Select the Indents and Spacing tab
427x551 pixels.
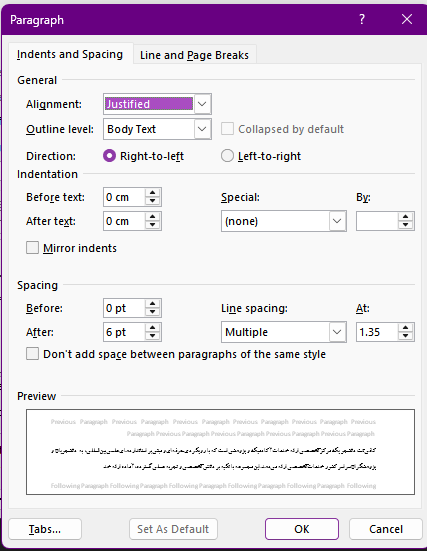click(70, 54)
